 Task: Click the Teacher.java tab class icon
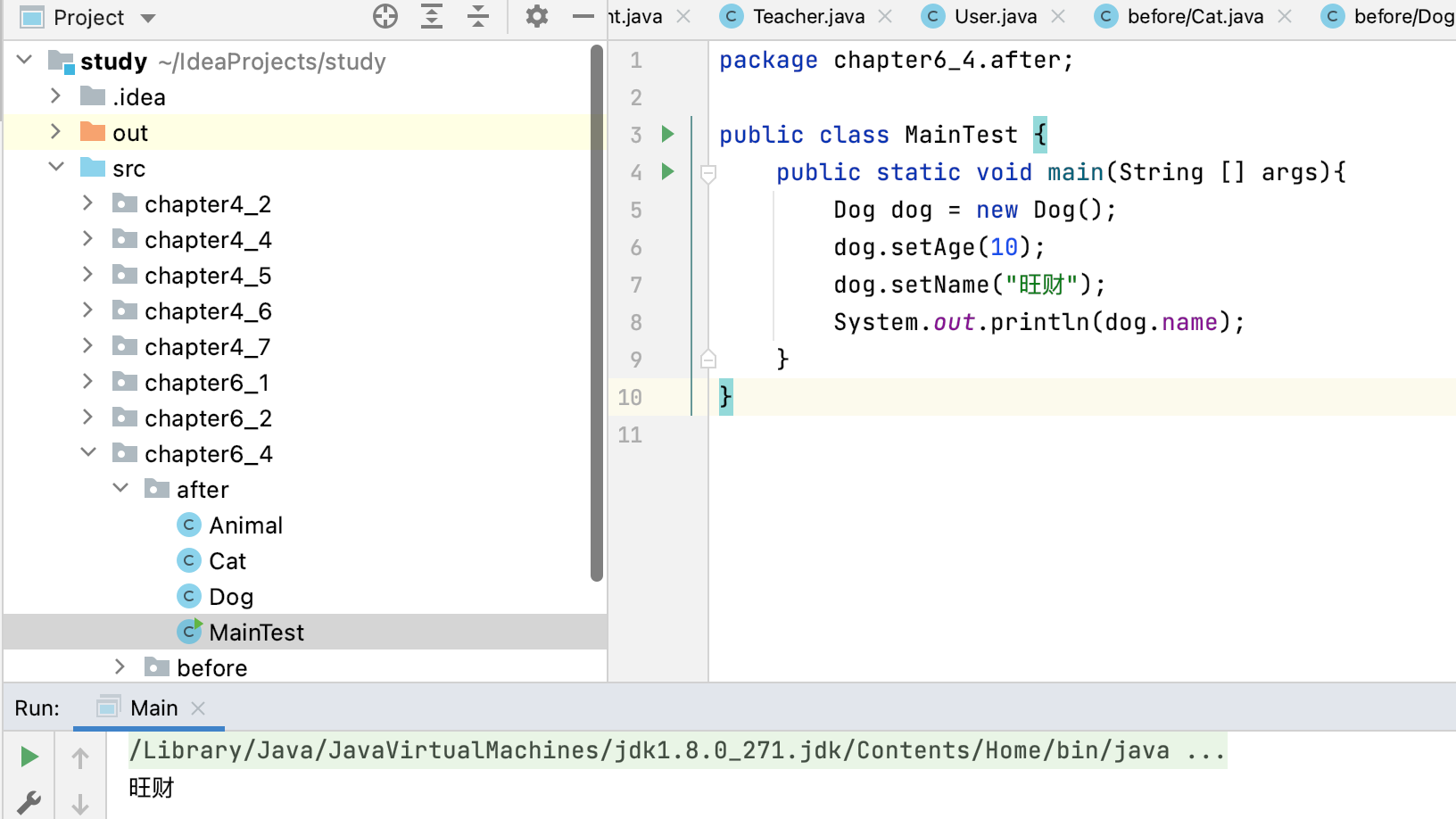click(x=732, y=16)
